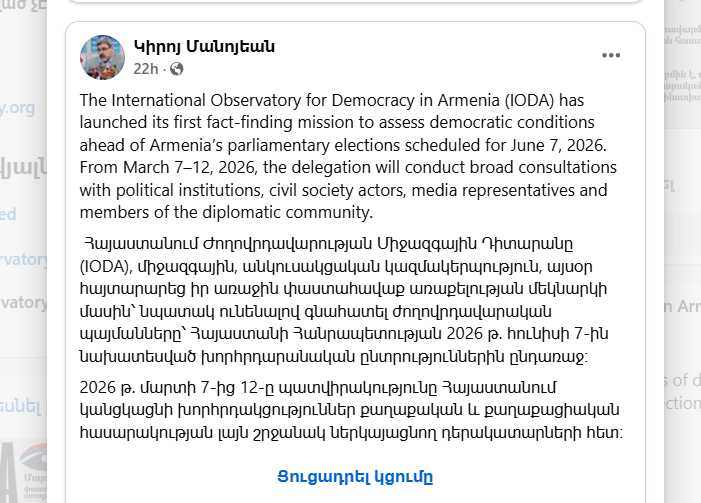Click the paragraph starting '2026 թ. մարտի 7-ից'
This screenshot has width=701, height=503.
click(351, 410)
